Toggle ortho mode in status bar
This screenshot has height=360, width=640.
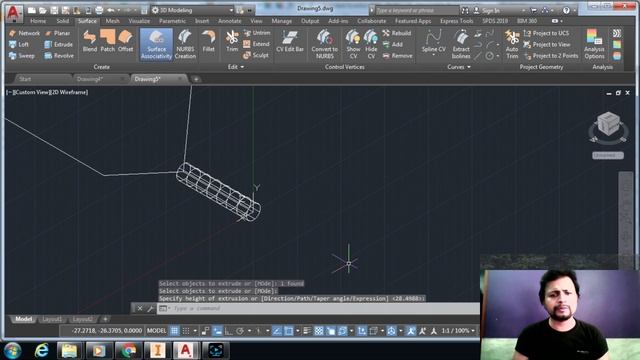point(229,331)
